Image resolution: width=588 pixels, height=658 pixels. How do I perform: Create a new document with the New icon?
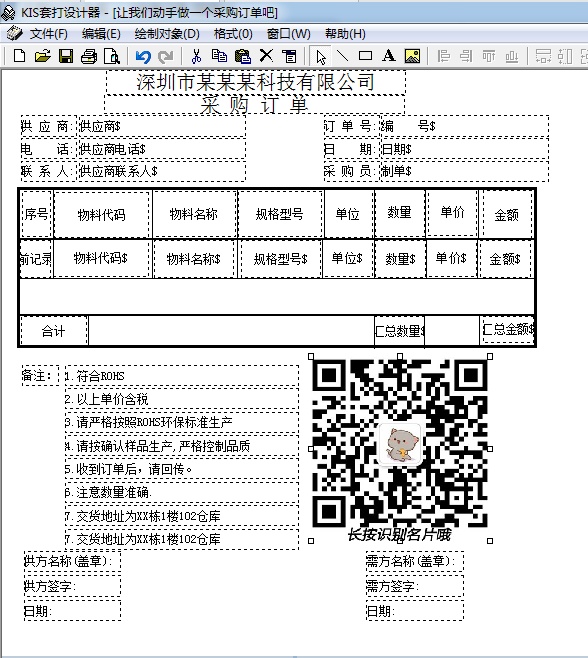coord(20,55)
